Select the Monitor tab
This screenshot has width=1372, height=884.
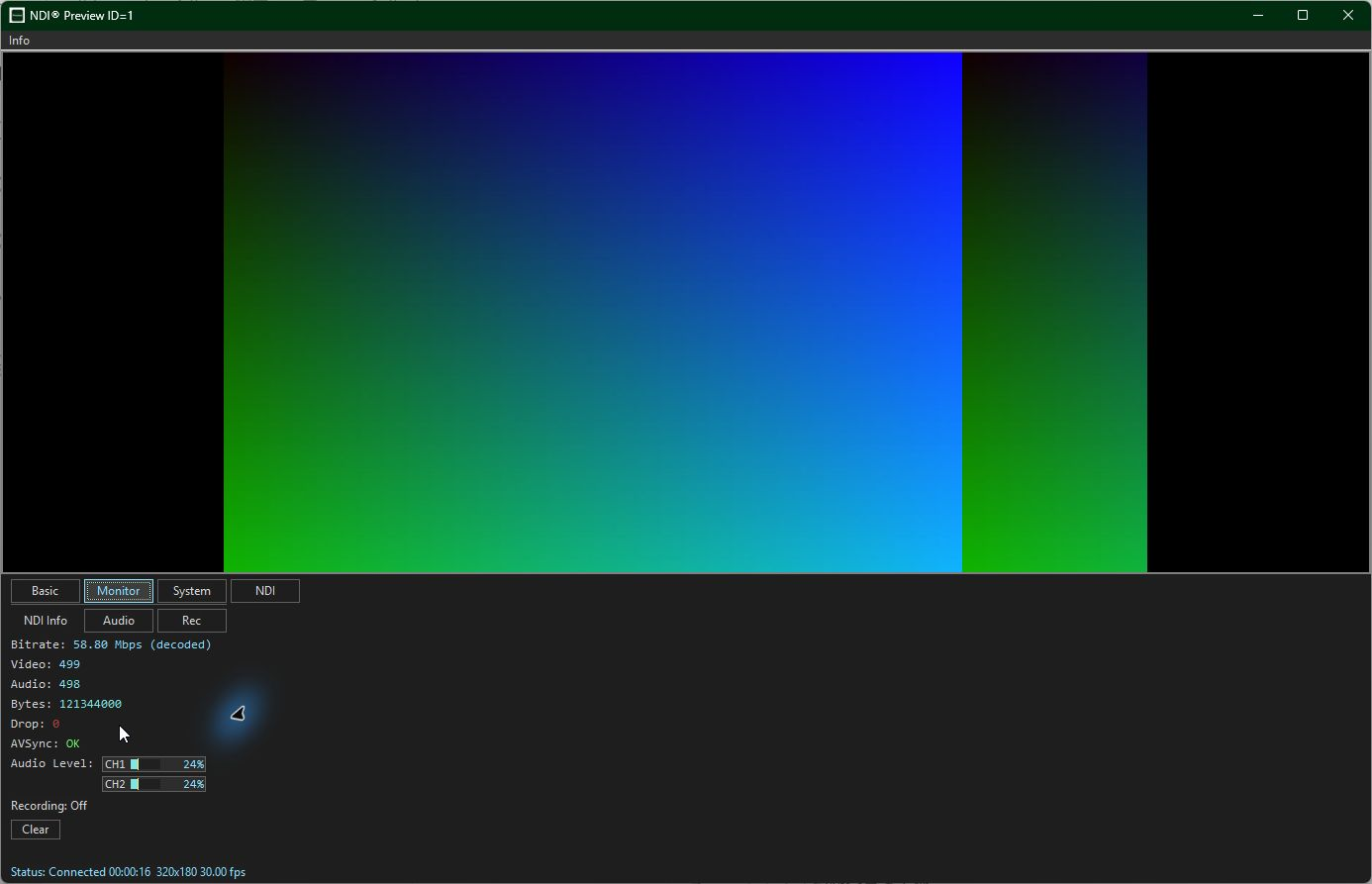119,591
